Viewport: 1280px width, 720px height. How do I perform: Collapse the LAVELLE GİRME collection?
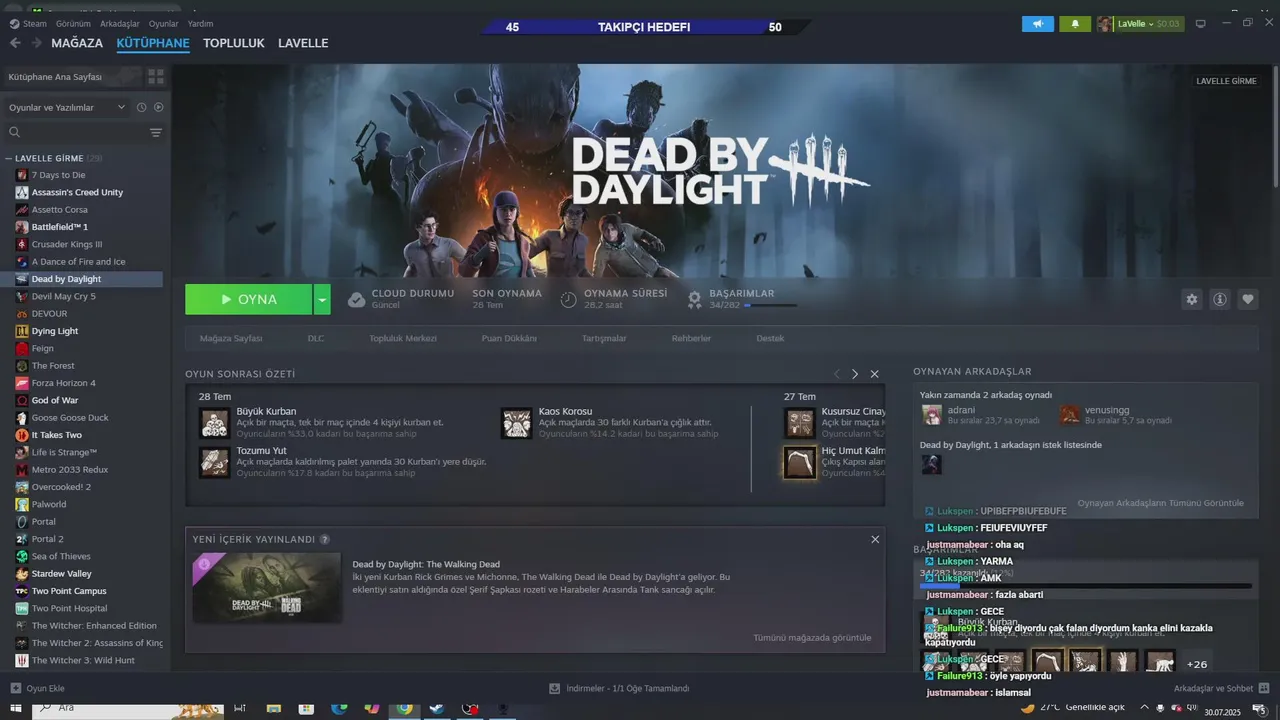[x=9, y=158]
